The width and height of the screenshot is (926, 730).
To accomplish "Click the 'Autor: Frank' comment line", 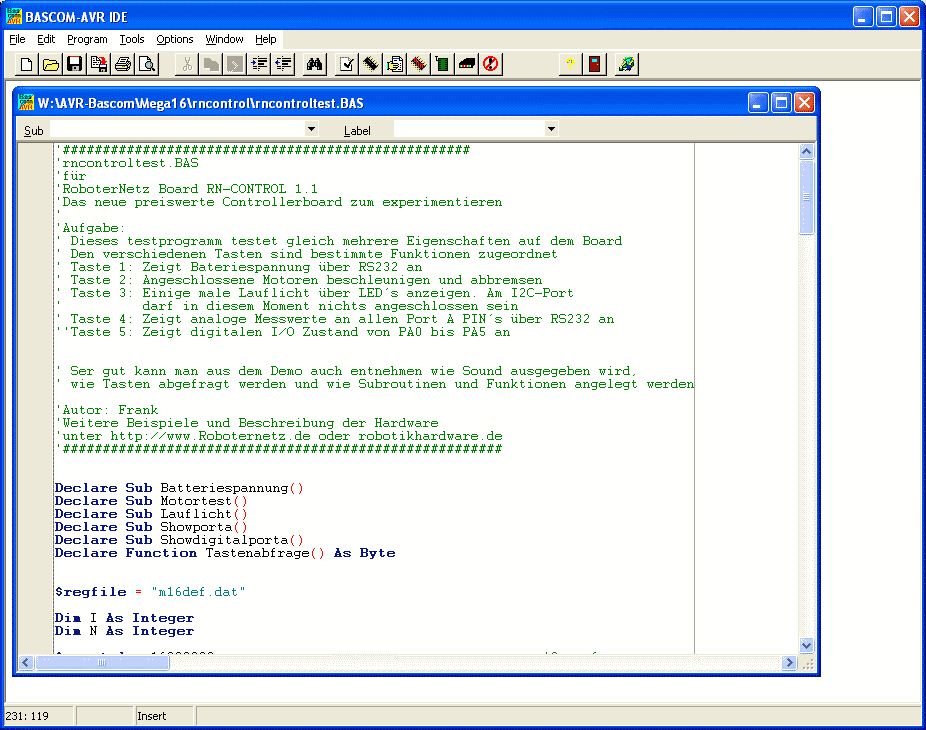I will [107, 410].
